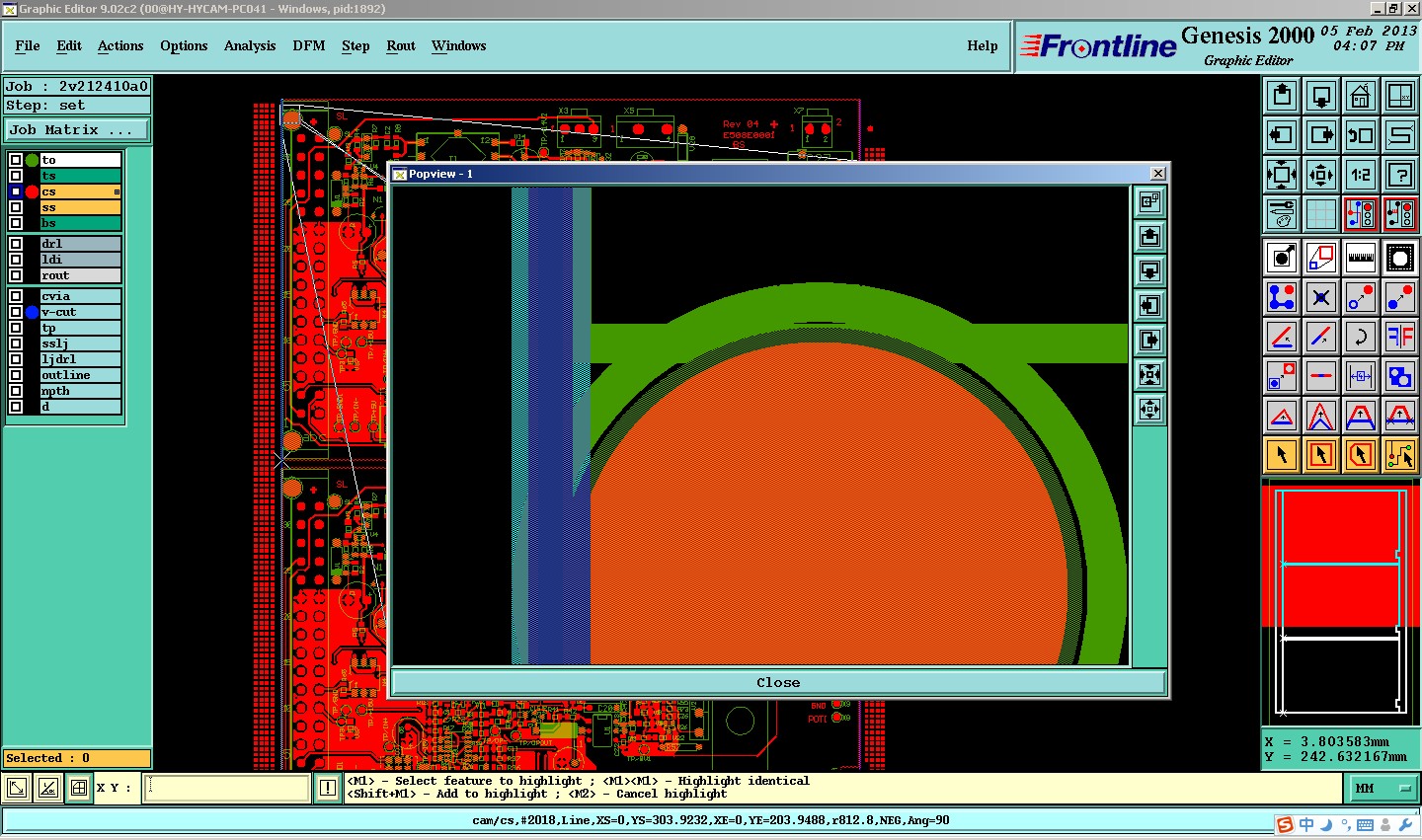
Task: Toggle display checkbox for layer ss
Action: [x=16, y=207]
